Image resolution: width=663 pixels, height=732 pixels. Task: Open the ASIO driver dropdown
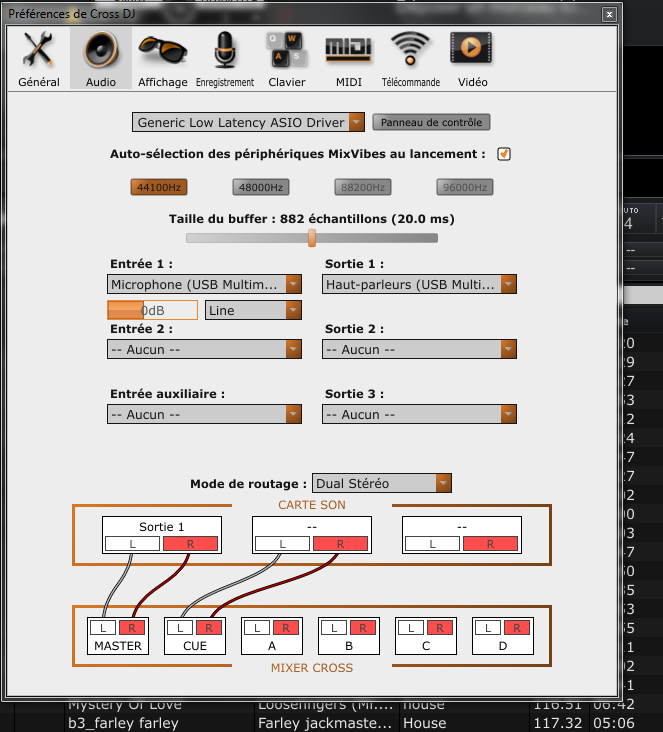(248, 122)
